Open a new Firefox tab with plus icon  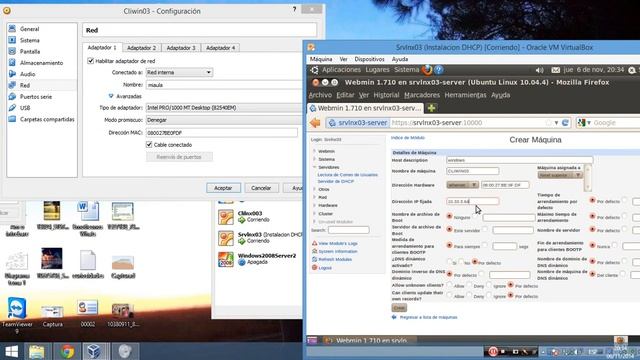431,108
